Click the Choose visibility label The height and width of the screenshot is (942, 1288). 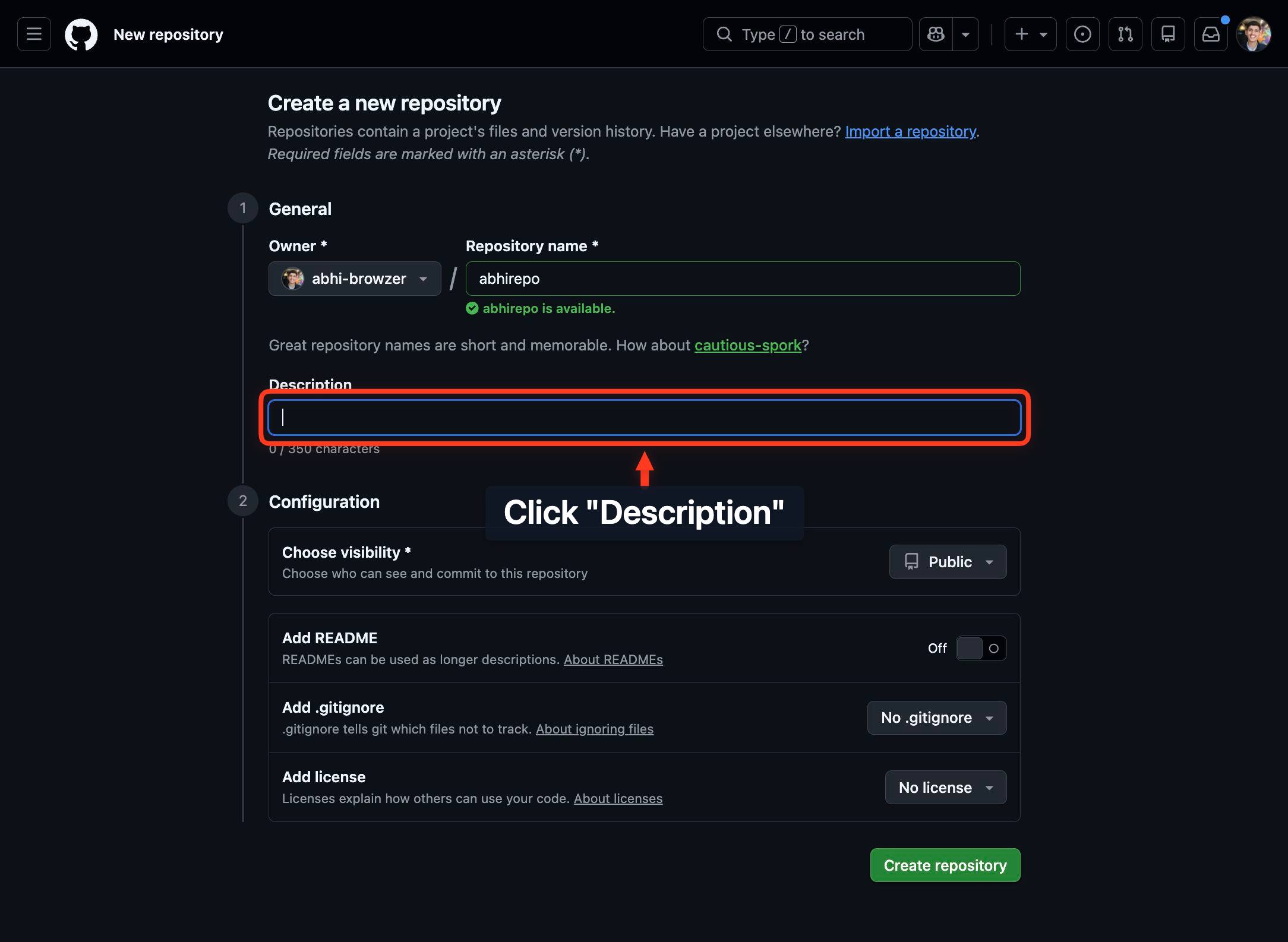[x=346, y=552]
